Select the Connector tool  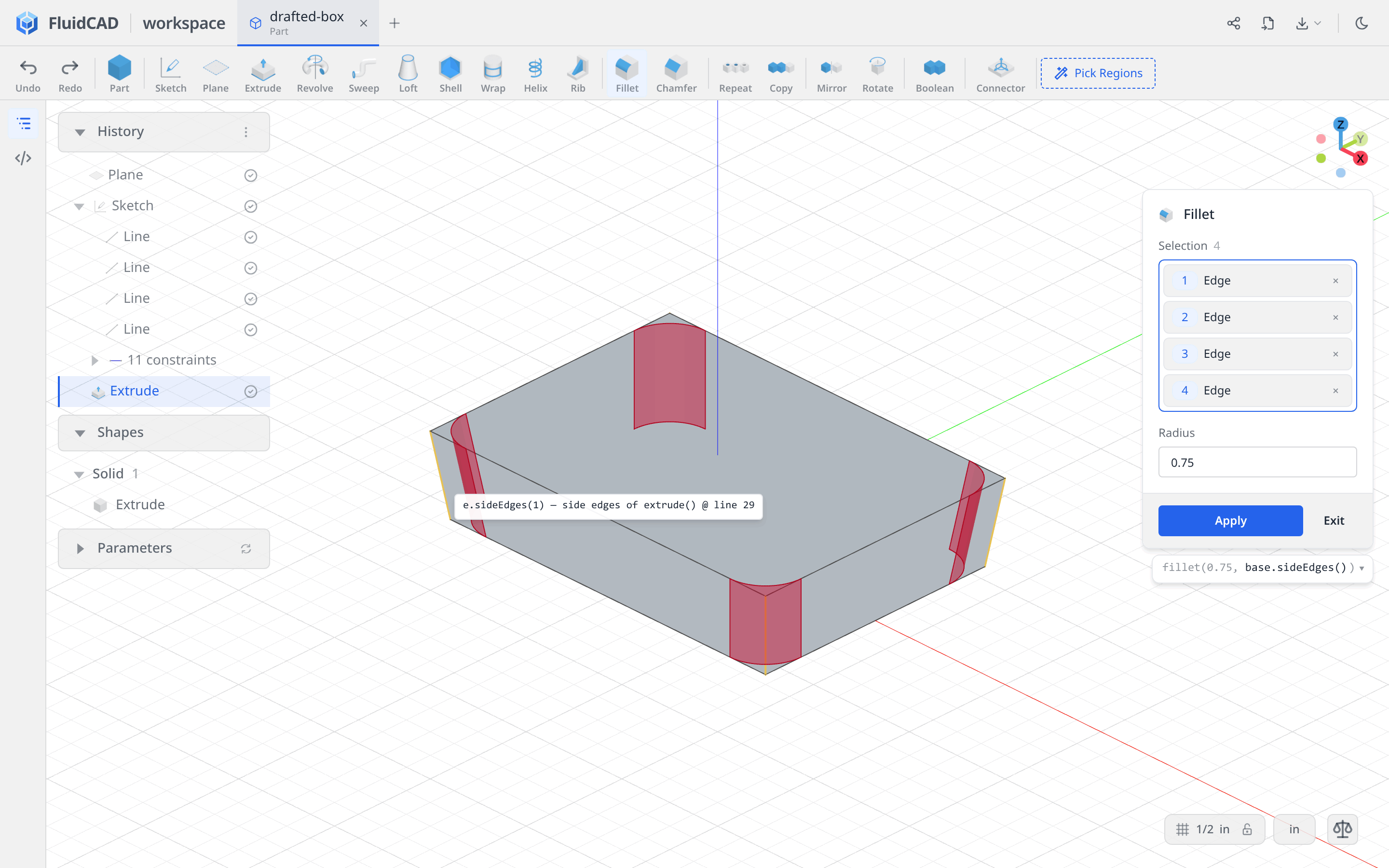(1000, 73)
